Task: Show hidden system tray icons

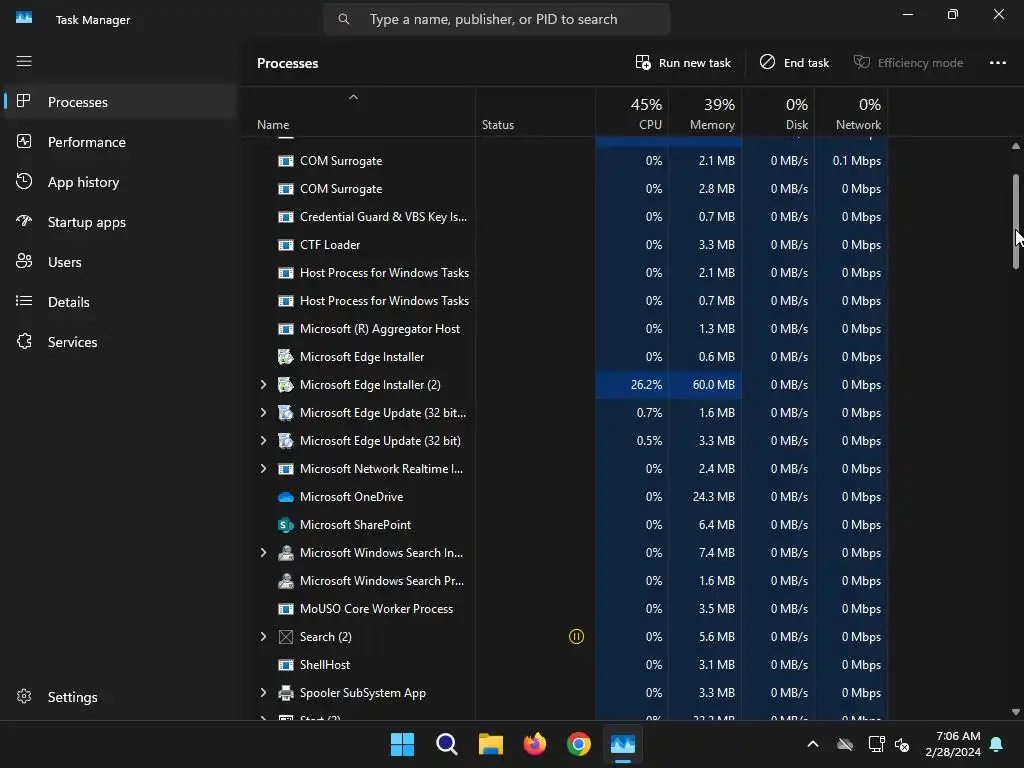Action: click(x=813, y=744)
